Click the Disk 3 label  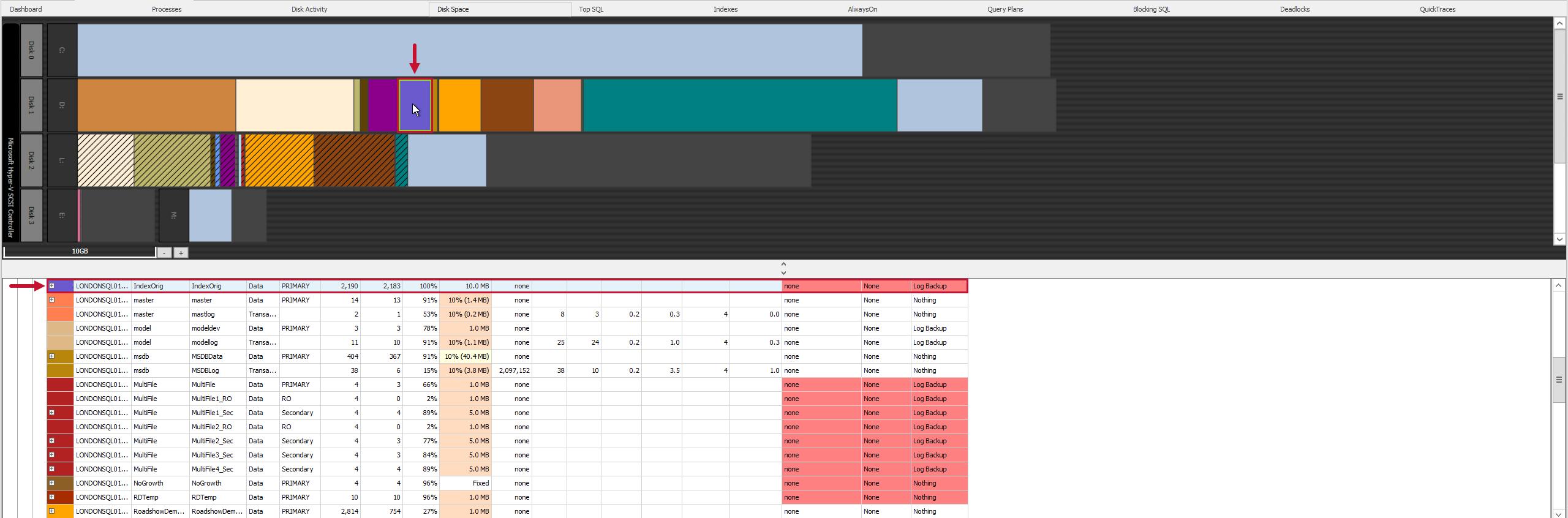click(x=32, y=216)
